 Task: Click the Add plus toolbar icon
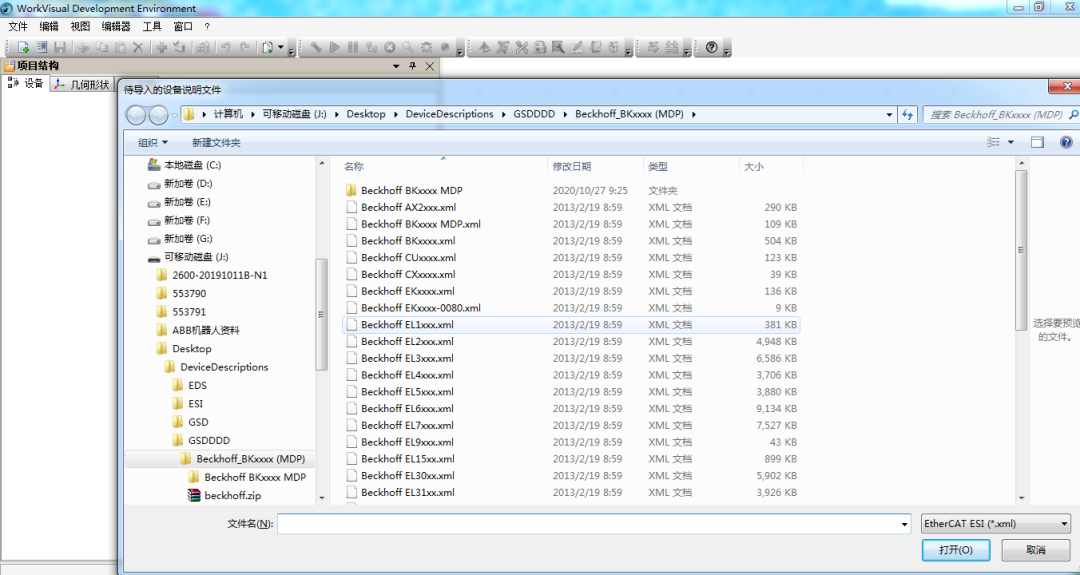pyautogui.click(x=161, y=48)
